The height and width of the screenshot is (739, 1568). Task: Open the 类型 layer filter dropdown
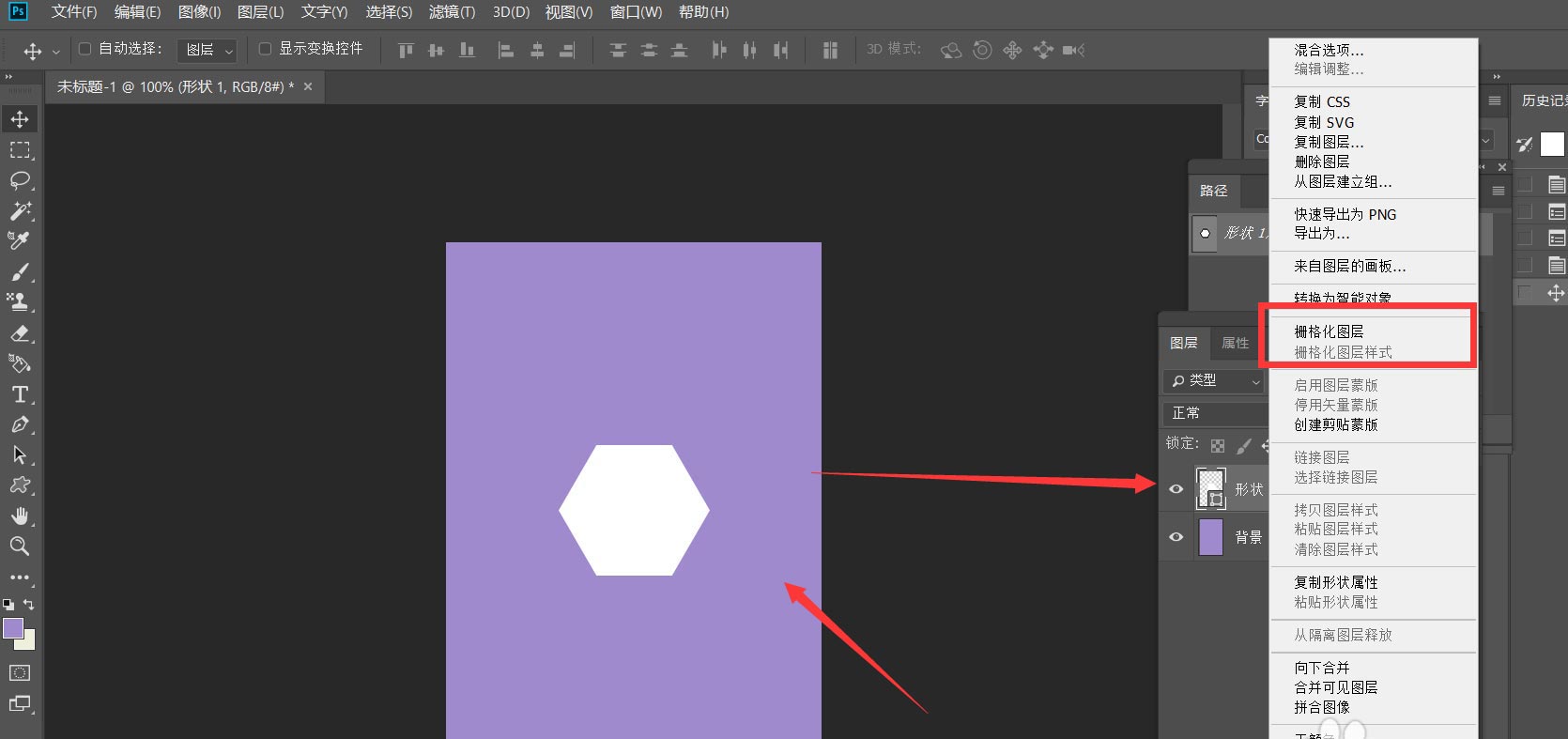tap(1214, 381)
